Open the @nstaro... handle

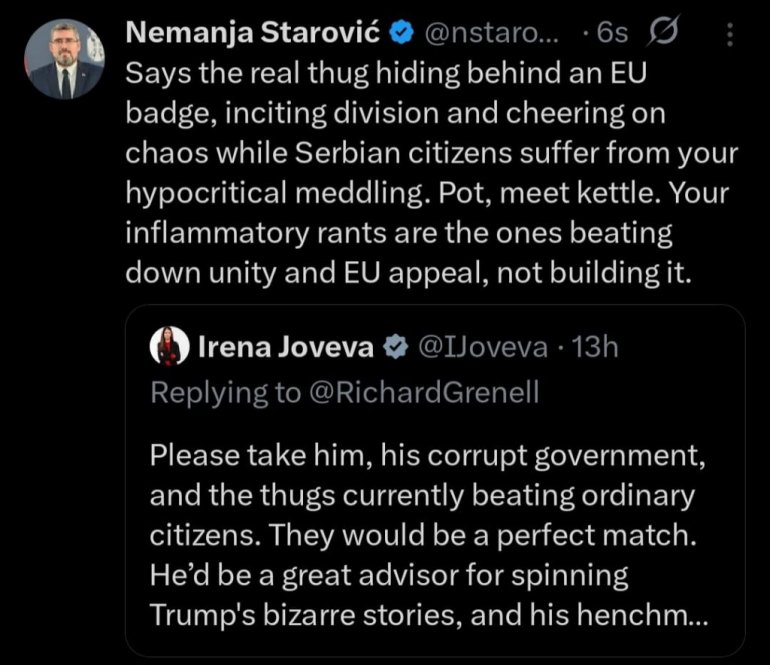tap(492, 33)
